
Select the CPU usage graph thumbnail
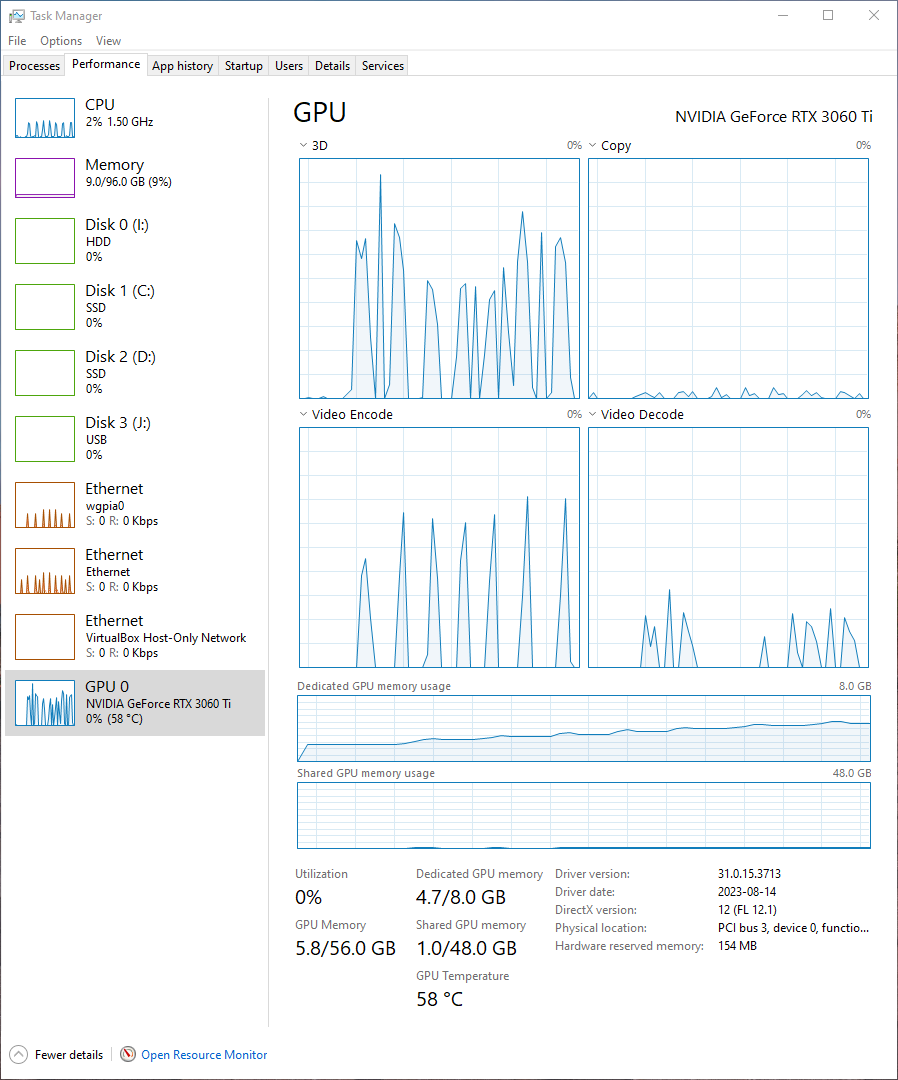pos(45,118)
